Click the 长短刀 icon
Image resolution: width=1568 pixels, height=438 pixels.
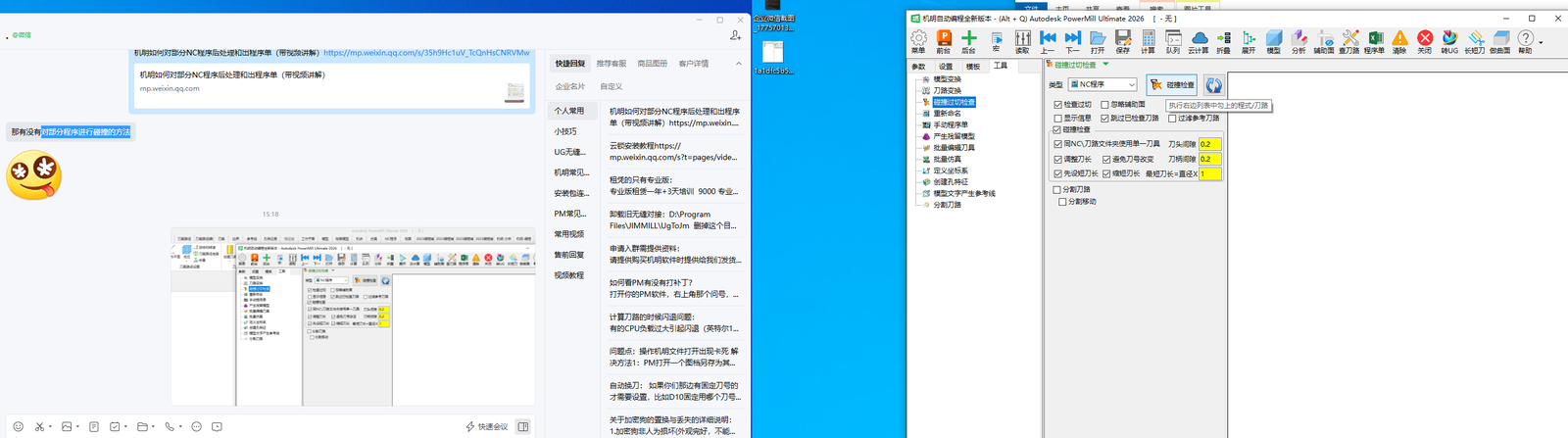[1475, 40]
